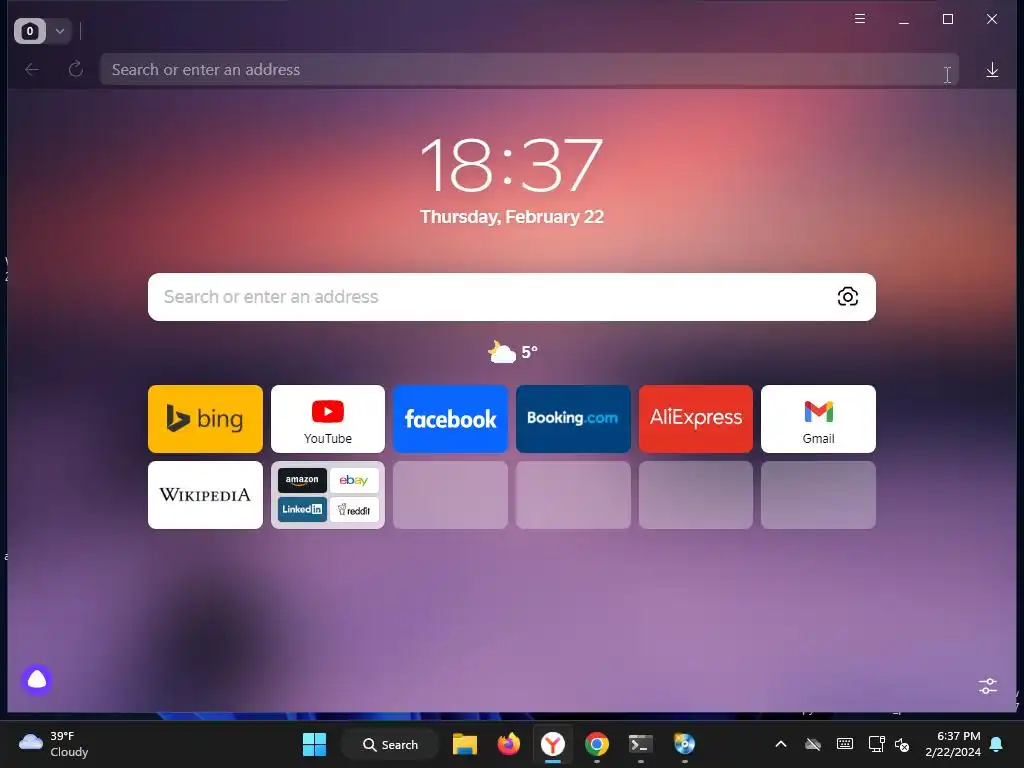Open eBay in the folder tile
Viewport: 1024px width, 768px height.
click(354, 480)
